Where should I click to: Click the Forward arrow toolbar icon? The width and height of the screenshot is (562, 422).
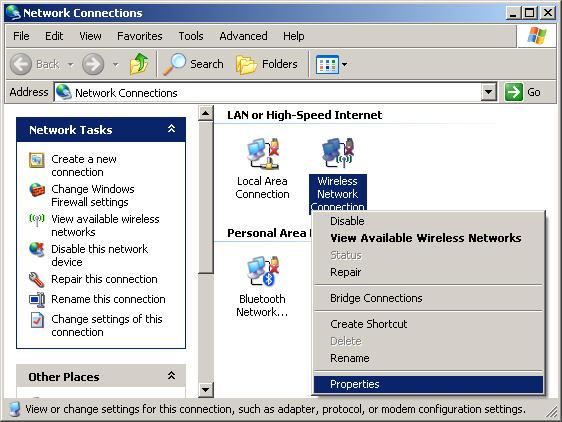[x=93, y=64]
